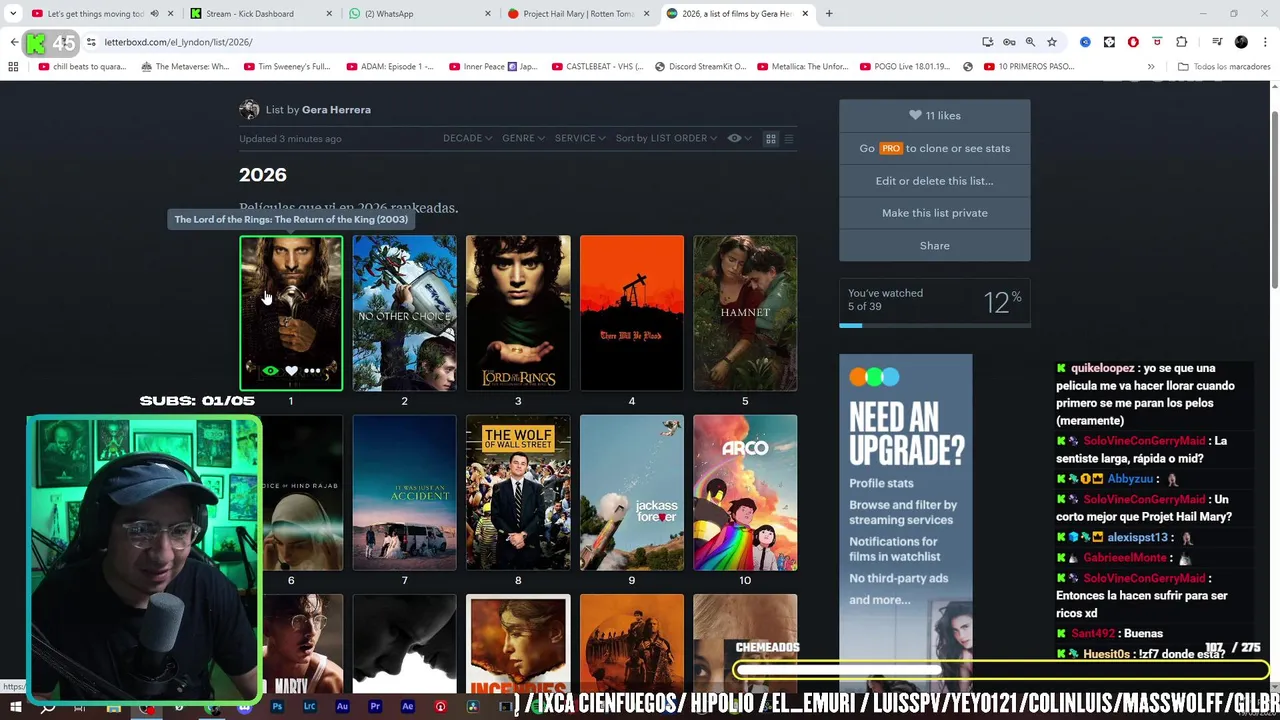Open It Was Just an Accident poster
Image resolution: width=1280 pixels, height=720 pixels.
pos(404,493)
